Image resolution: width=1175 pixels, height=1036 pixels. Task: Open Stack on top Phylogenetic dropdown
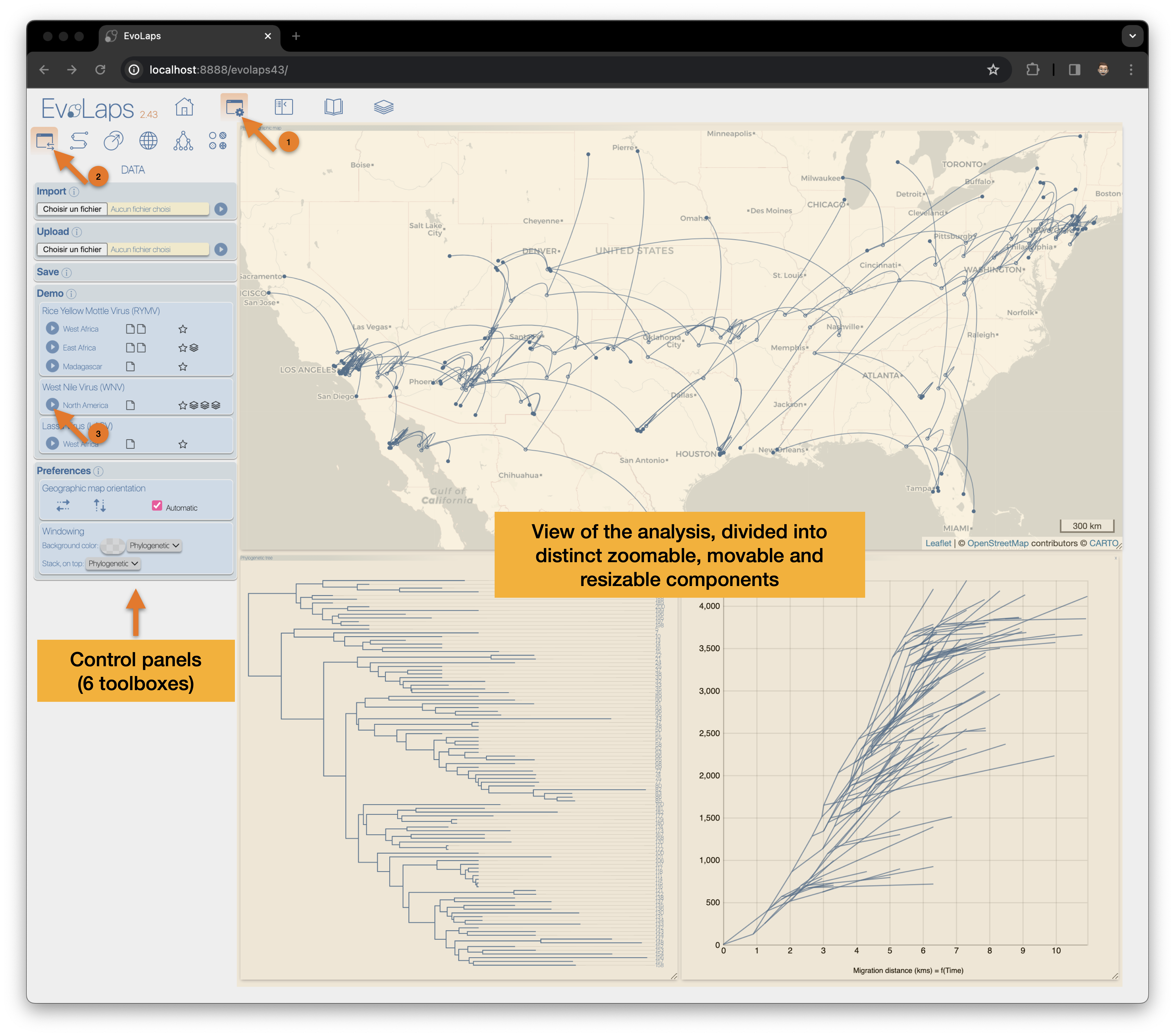[x=113, y=564]
